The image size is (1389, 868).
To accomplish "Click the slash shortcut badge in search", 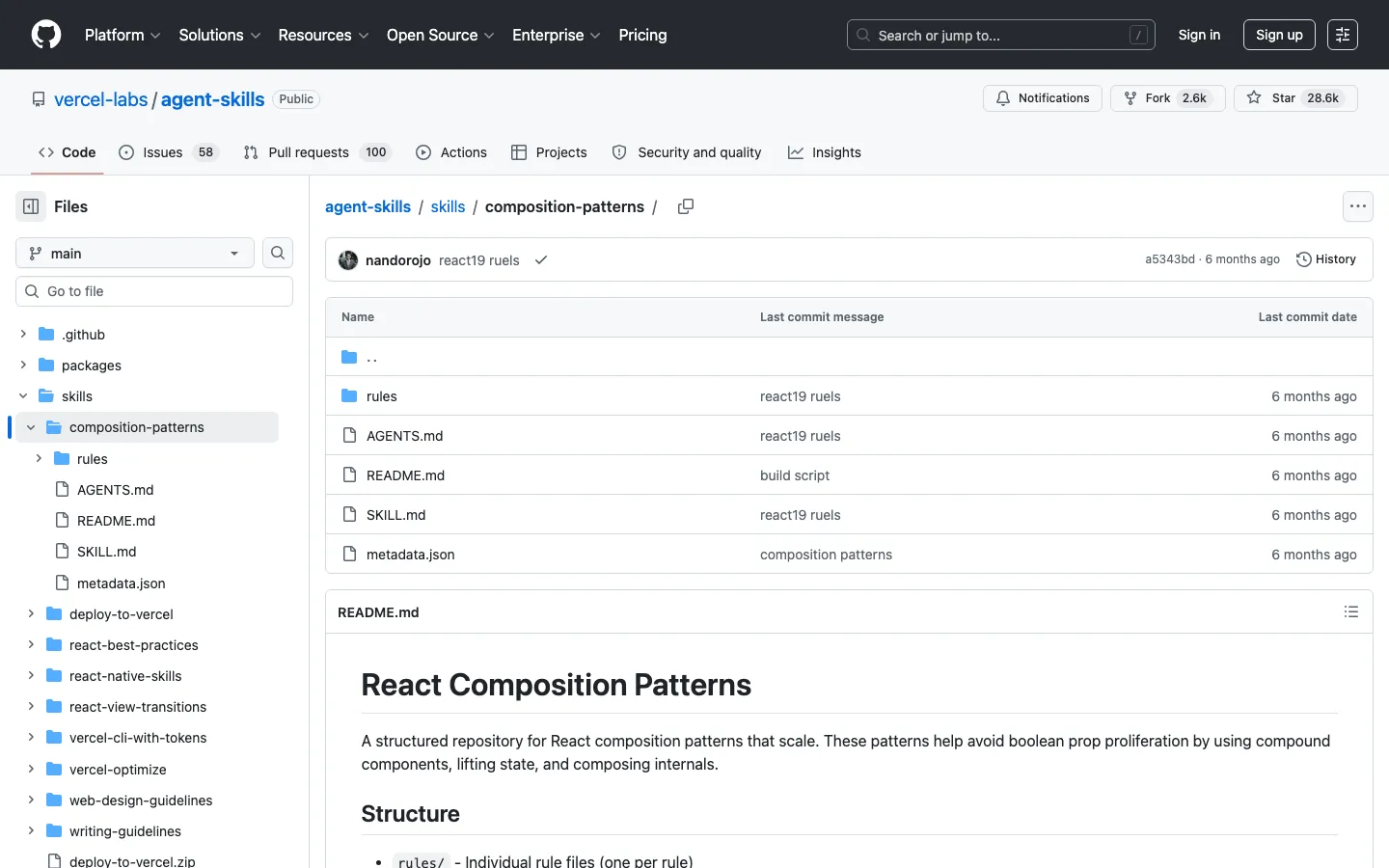I will [1138, 35].
